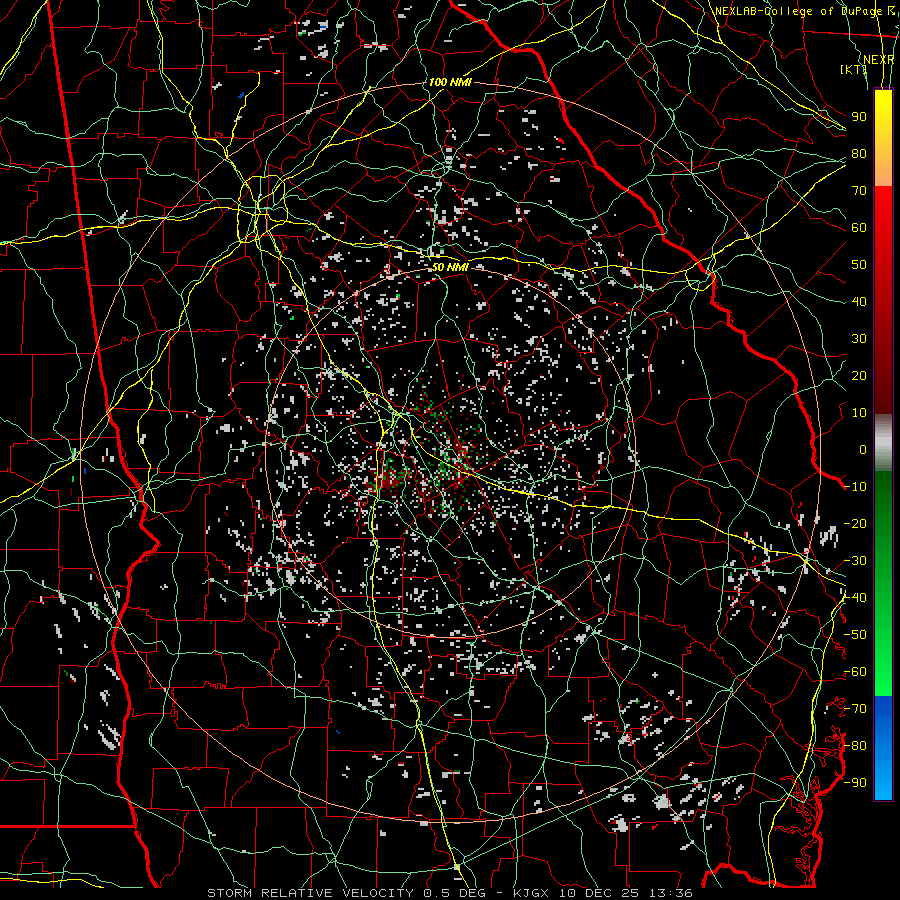Click the 40 value on the velocity scale
The width and height of the screenshot is (900, 900).
click(859, 301)
